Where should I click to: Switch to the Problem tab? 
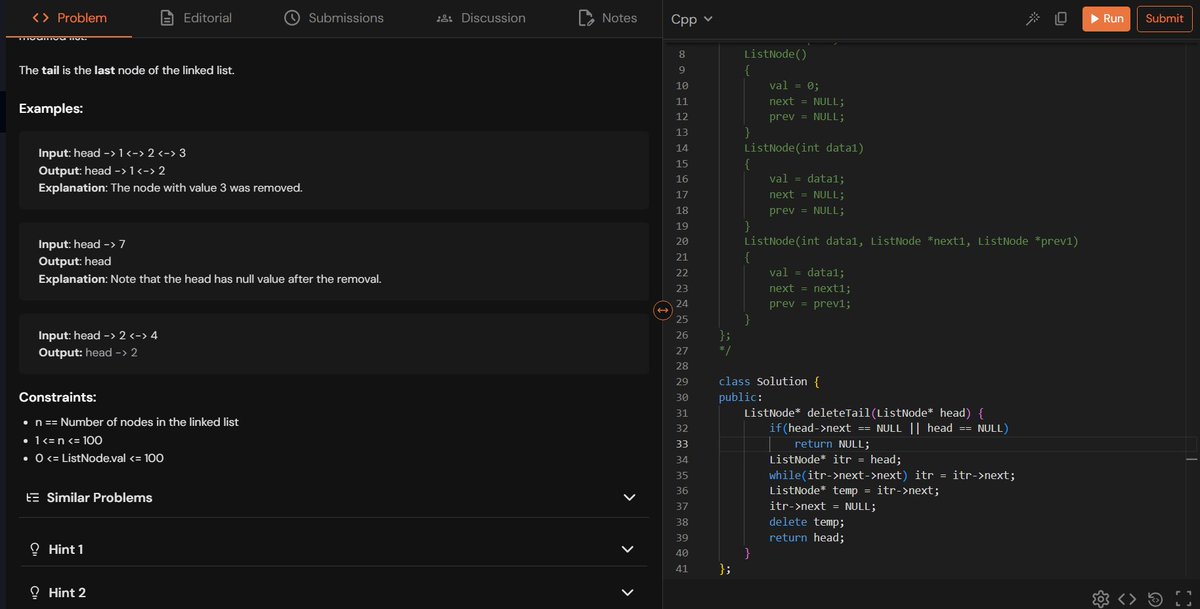point(69,18)
